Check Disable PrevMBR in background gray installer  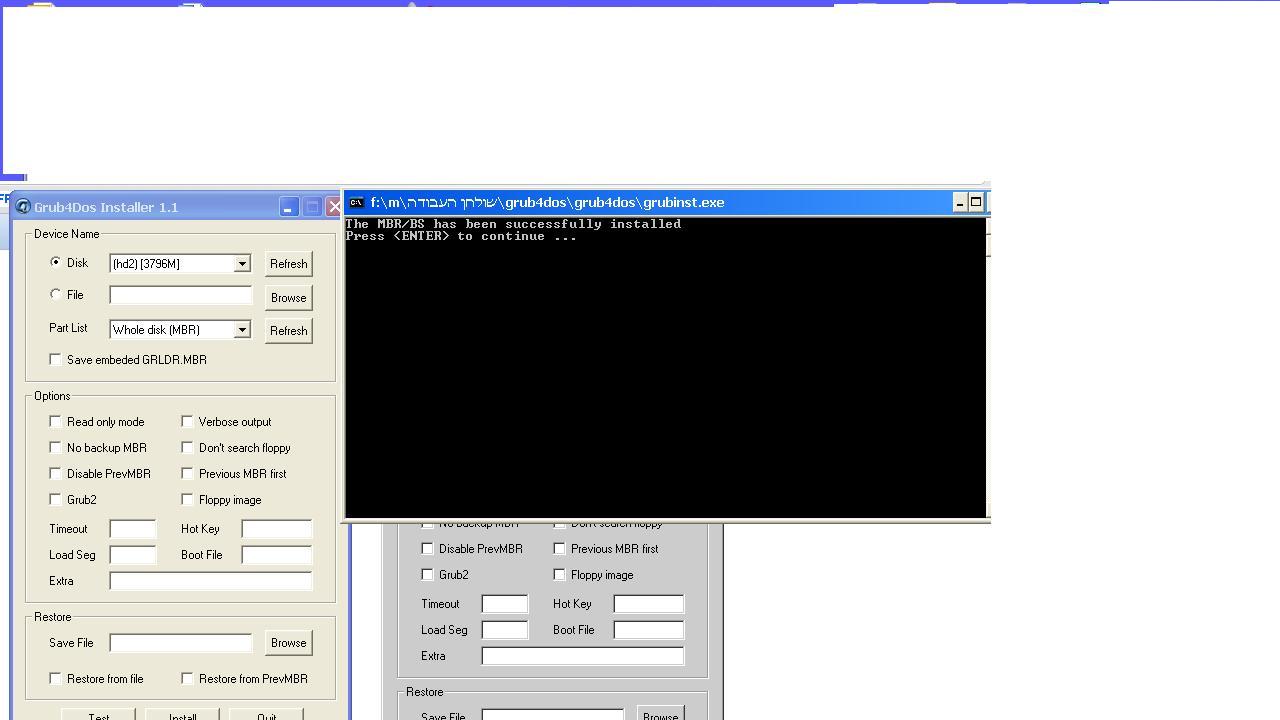click(x=428, y=548)
